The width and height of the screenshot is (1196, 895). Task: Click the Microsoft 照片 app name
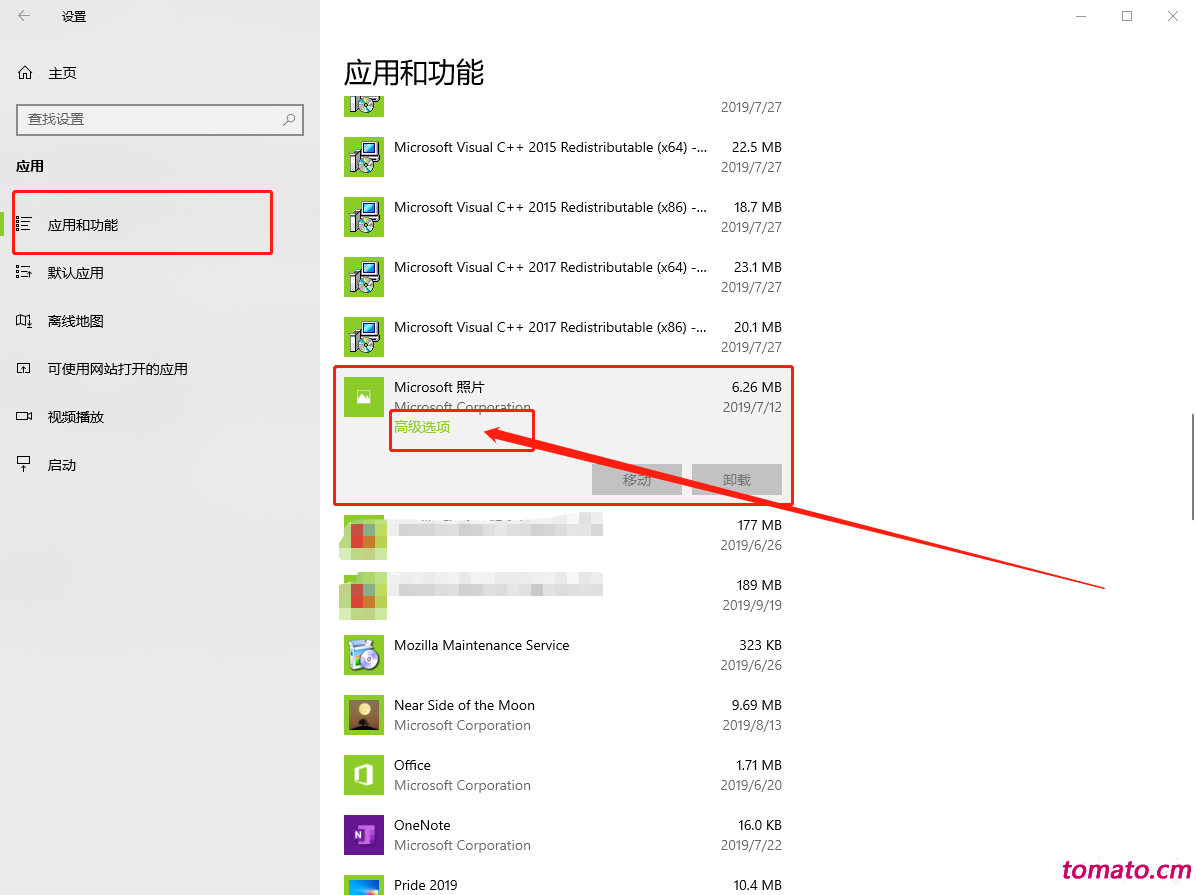tap(439, 388)
